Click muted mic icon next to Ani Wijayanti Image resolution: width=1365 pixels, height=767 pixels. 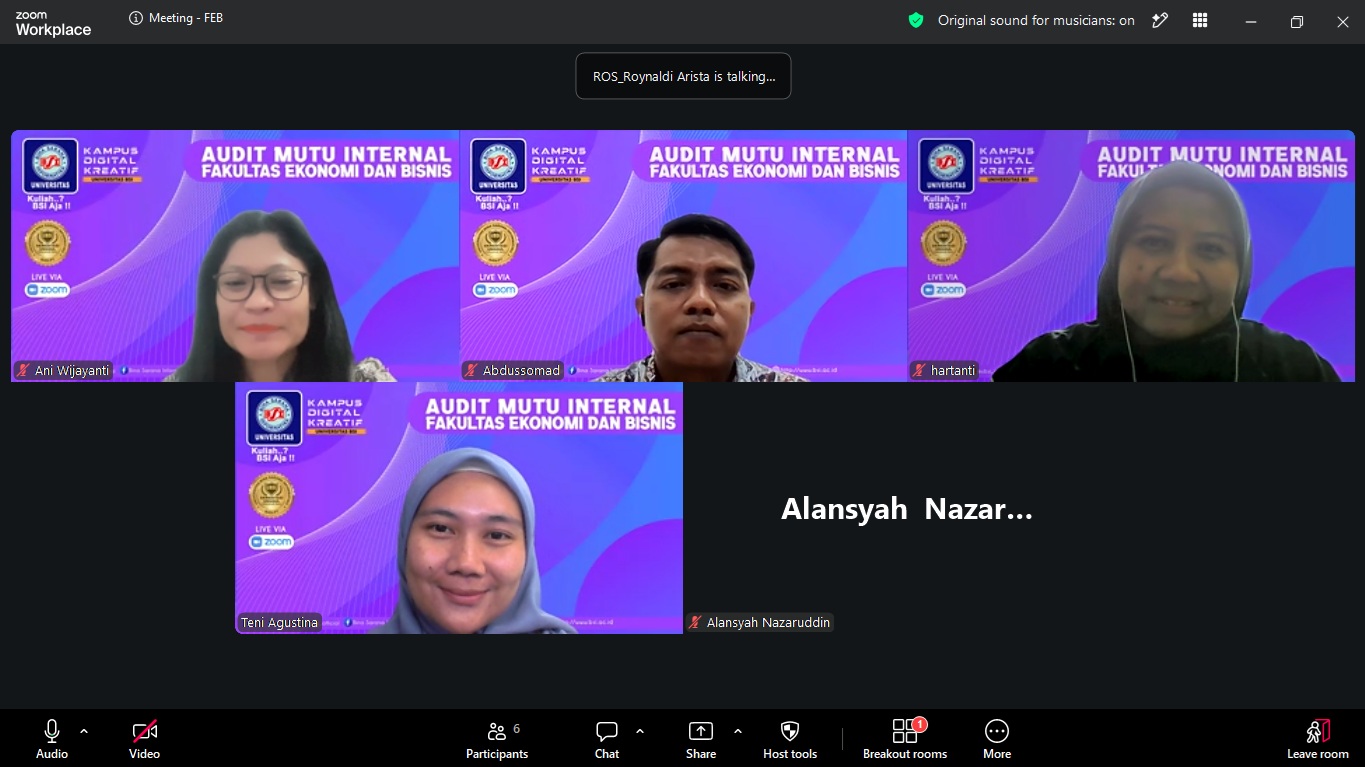click(23, 370)
